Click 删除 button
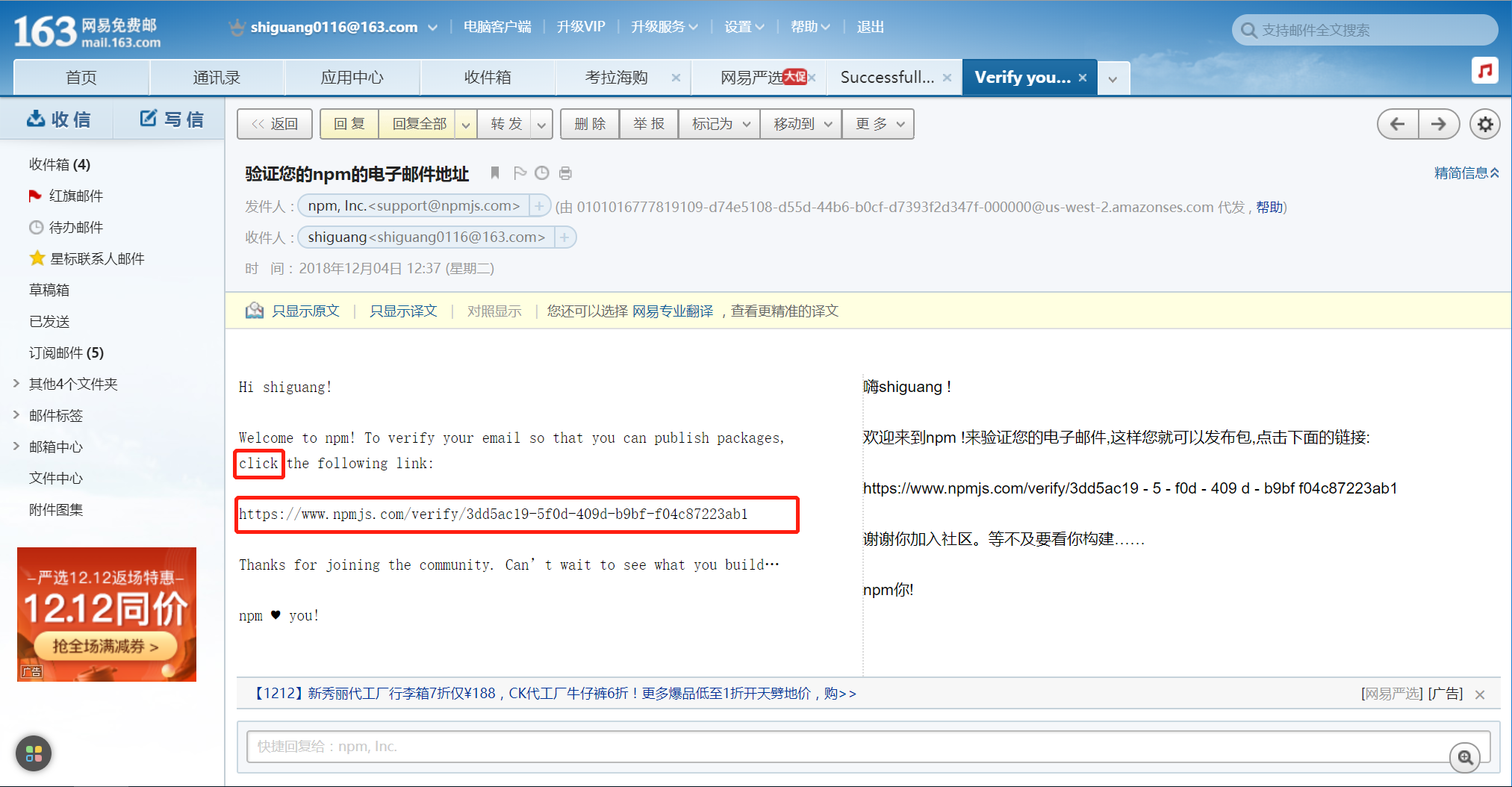The image size is (1512, 787). point(590,124)
